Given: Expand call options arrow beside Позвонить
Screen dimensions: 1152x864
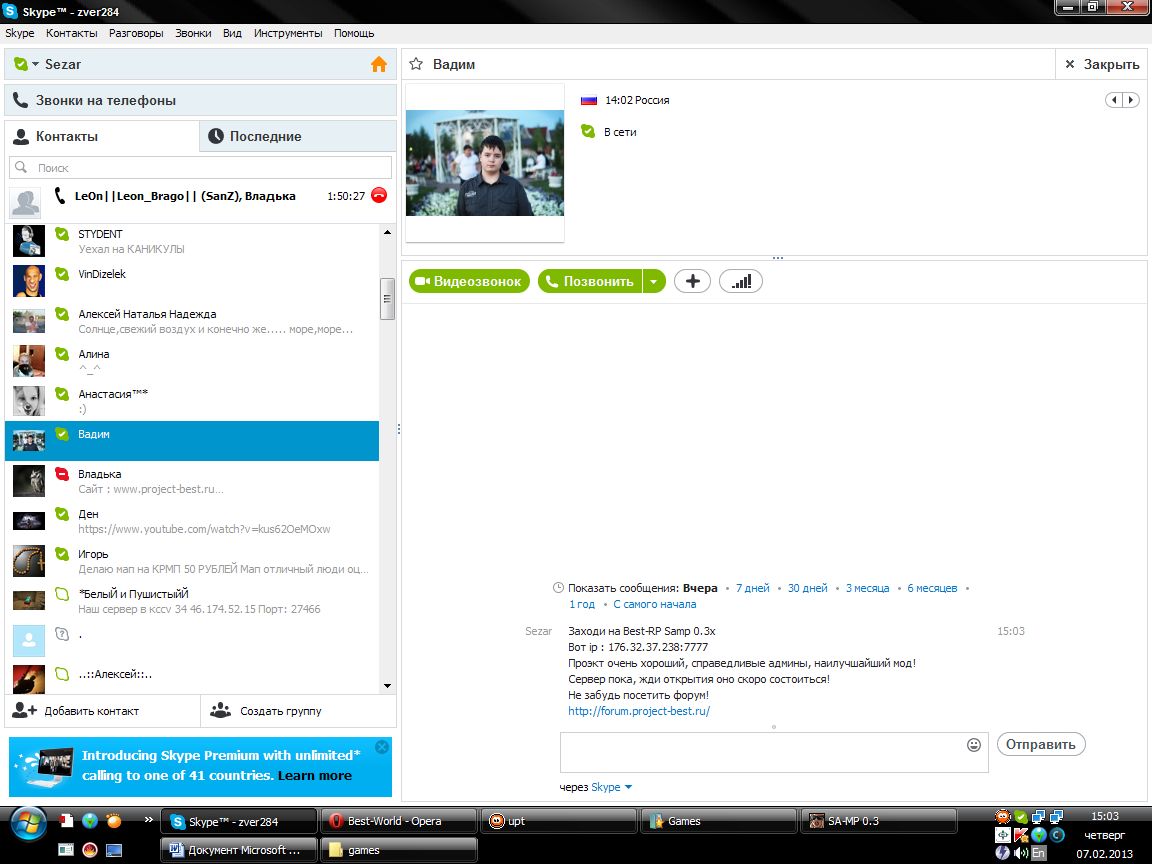Looking at the screenshot, I should pos(654,281).
